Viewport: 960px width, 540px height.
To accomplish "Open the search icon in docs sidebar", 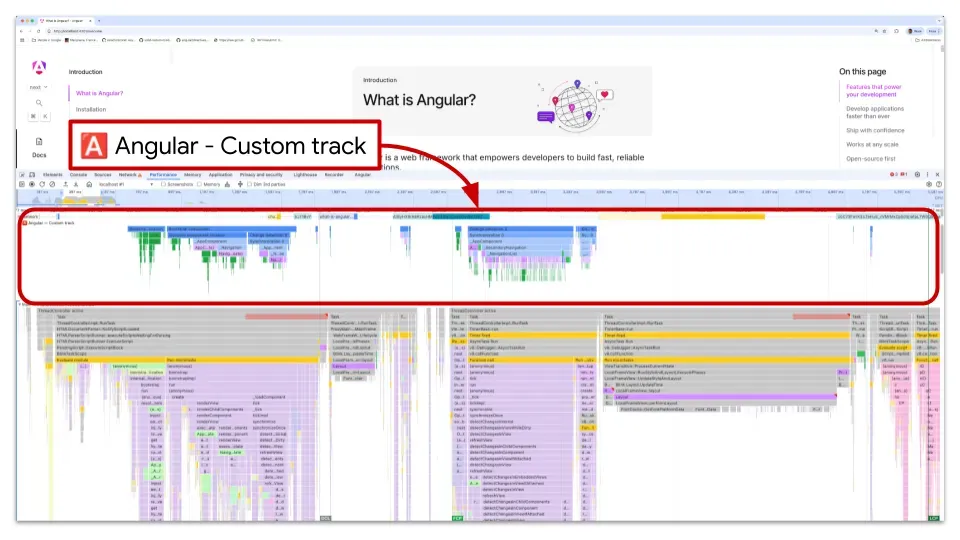I will [x=39, y=103].
